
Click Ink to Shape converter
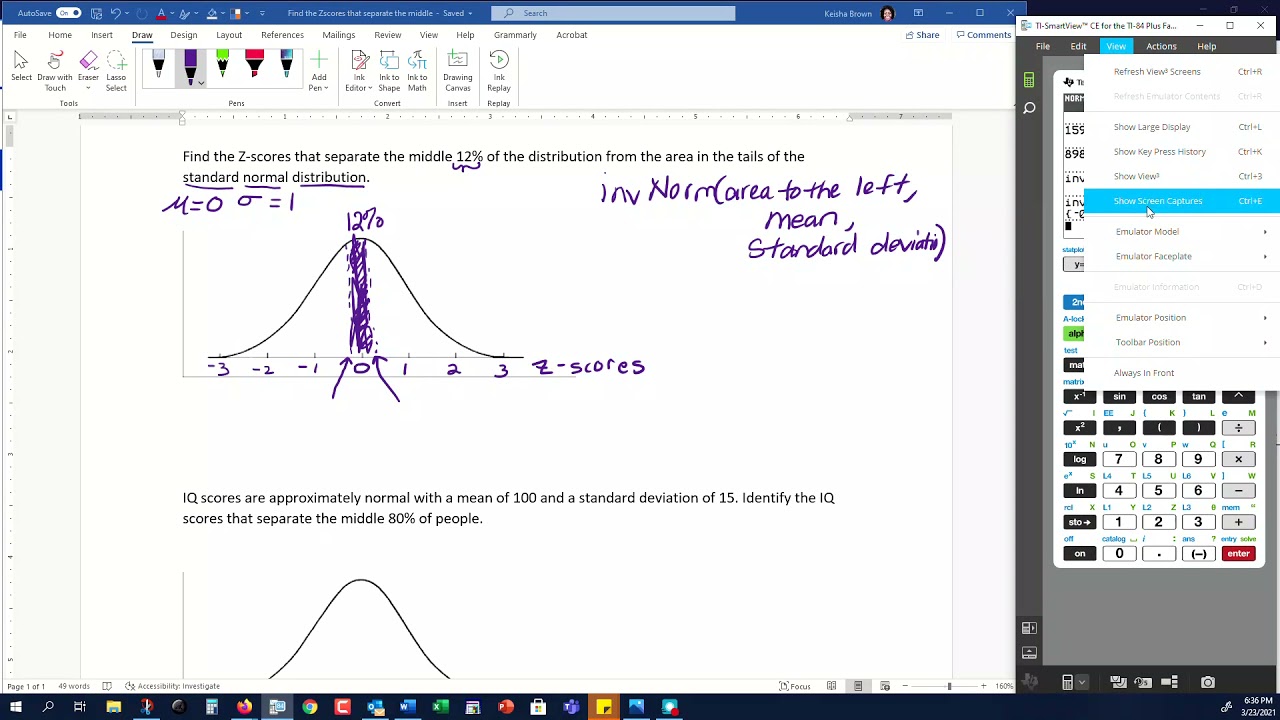(389, 70)
